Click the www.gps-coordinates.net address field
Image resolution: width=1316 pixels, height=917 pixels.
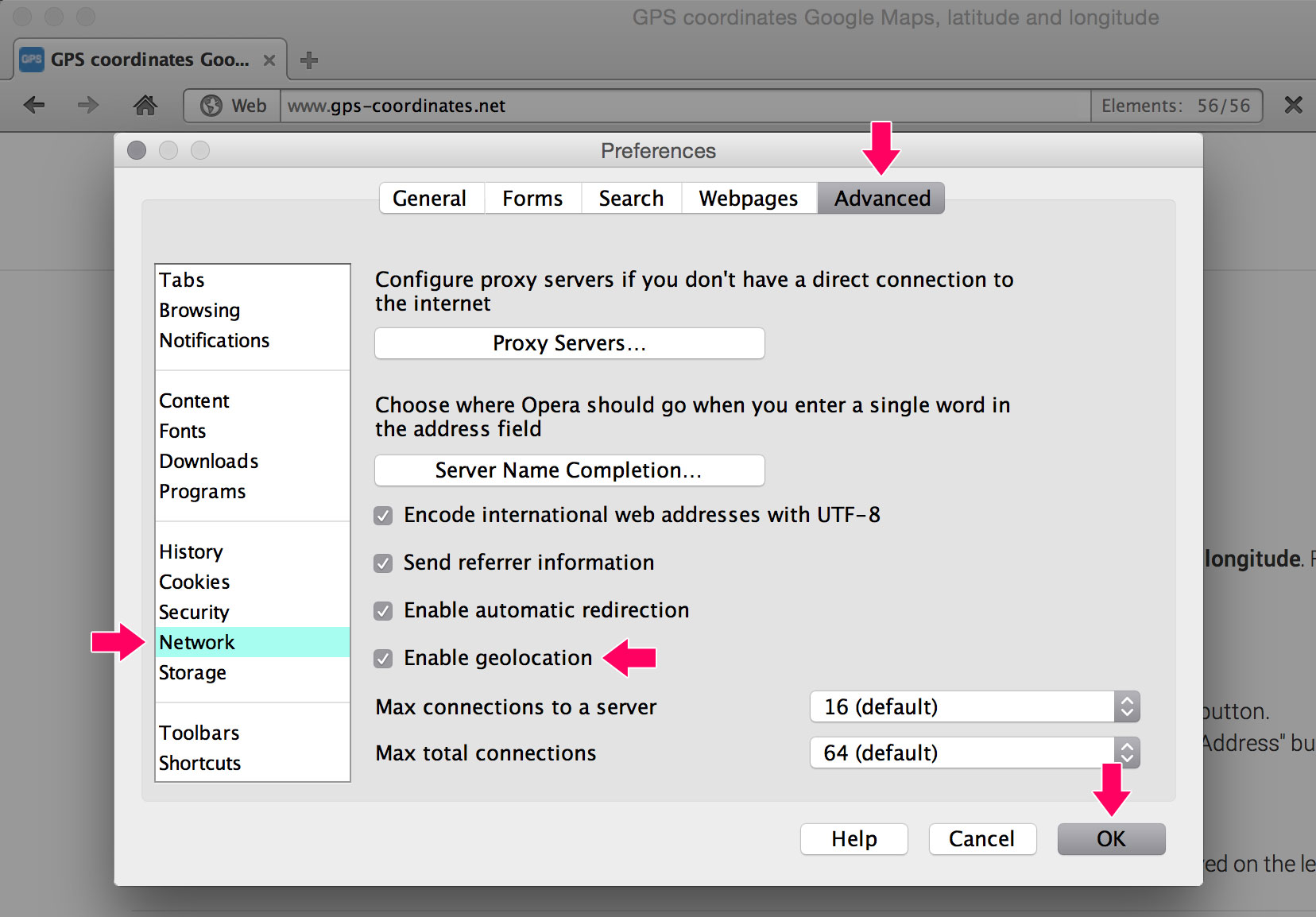pos(685,106)
